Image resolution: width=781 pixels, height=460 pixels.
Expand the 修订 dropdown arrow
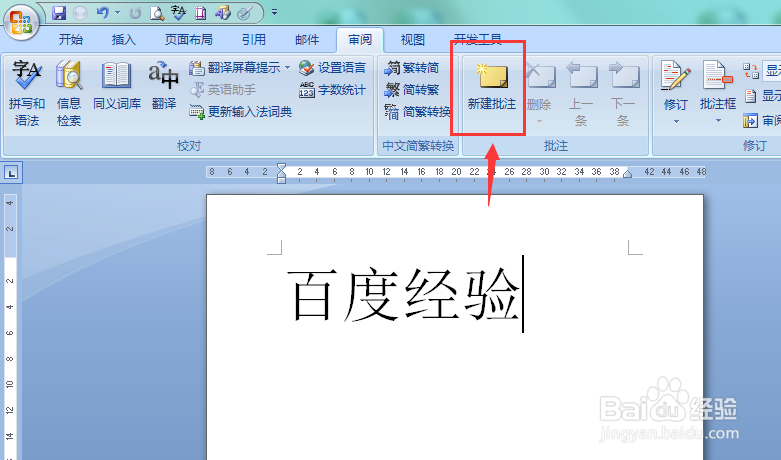[x=676, y=121]
